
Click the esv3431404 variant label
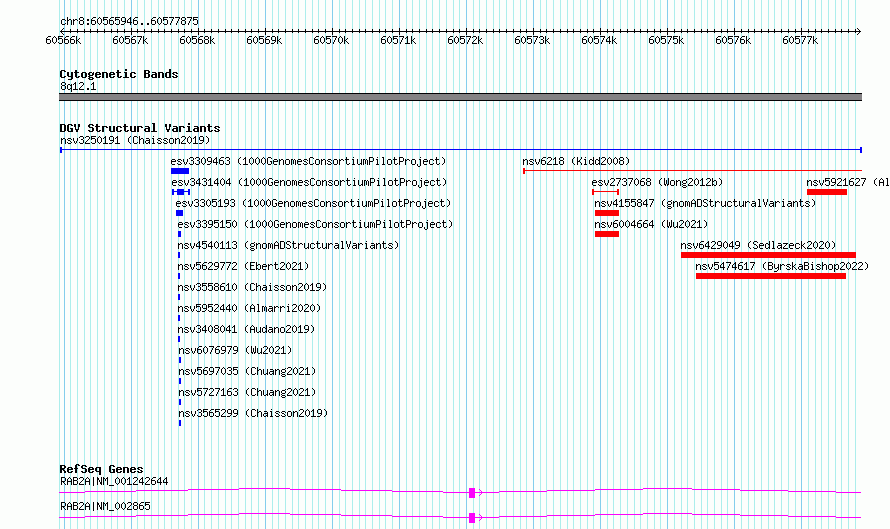309,182
